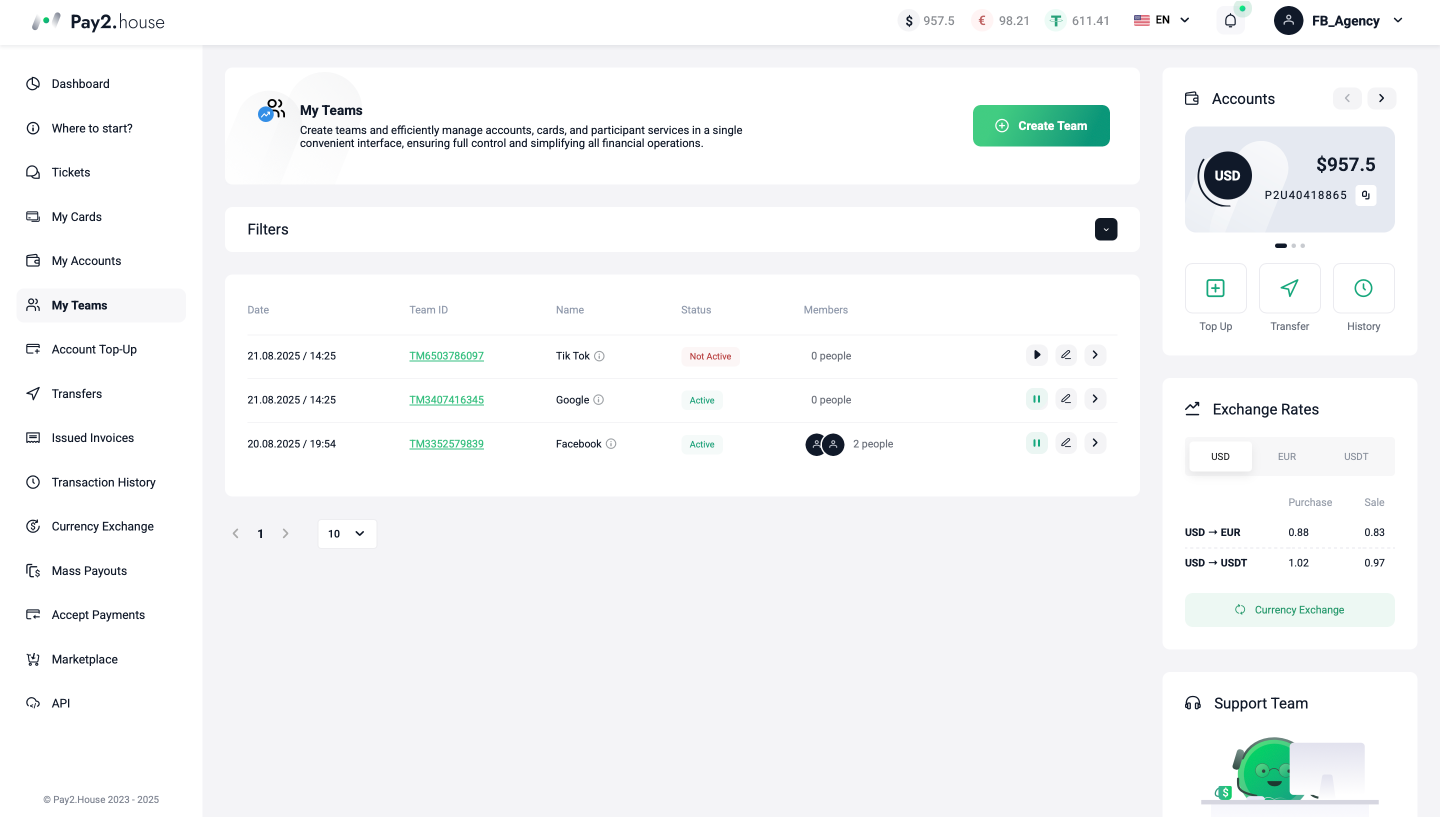Image resolution: width=1440 pixels, height=817 pixels.
Task: Click the Transfer paper plane icon
Action: pyautogui.click(x=1290, y=288)
